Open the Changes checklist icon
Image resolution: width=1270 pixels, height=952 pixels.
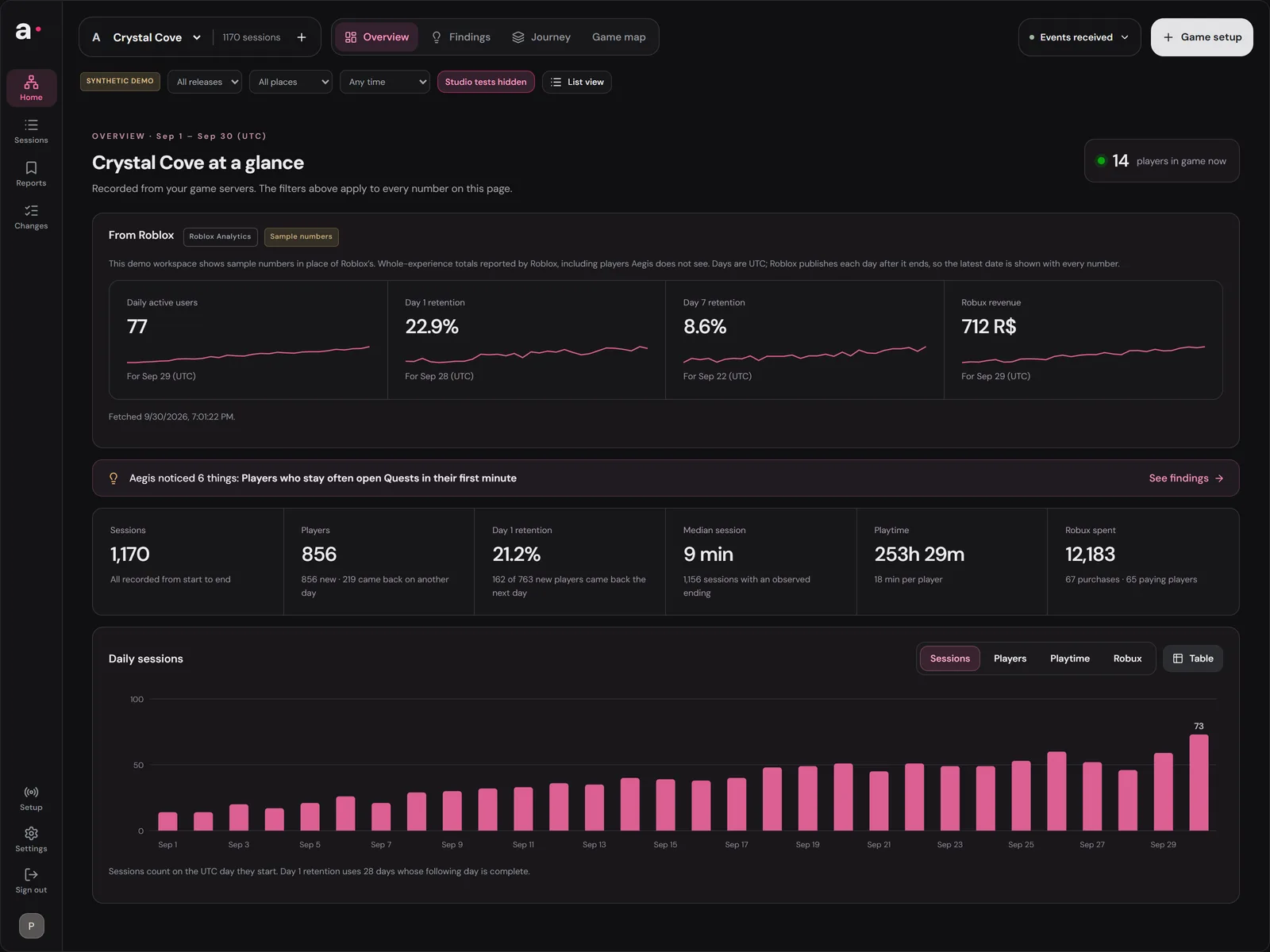31,217
